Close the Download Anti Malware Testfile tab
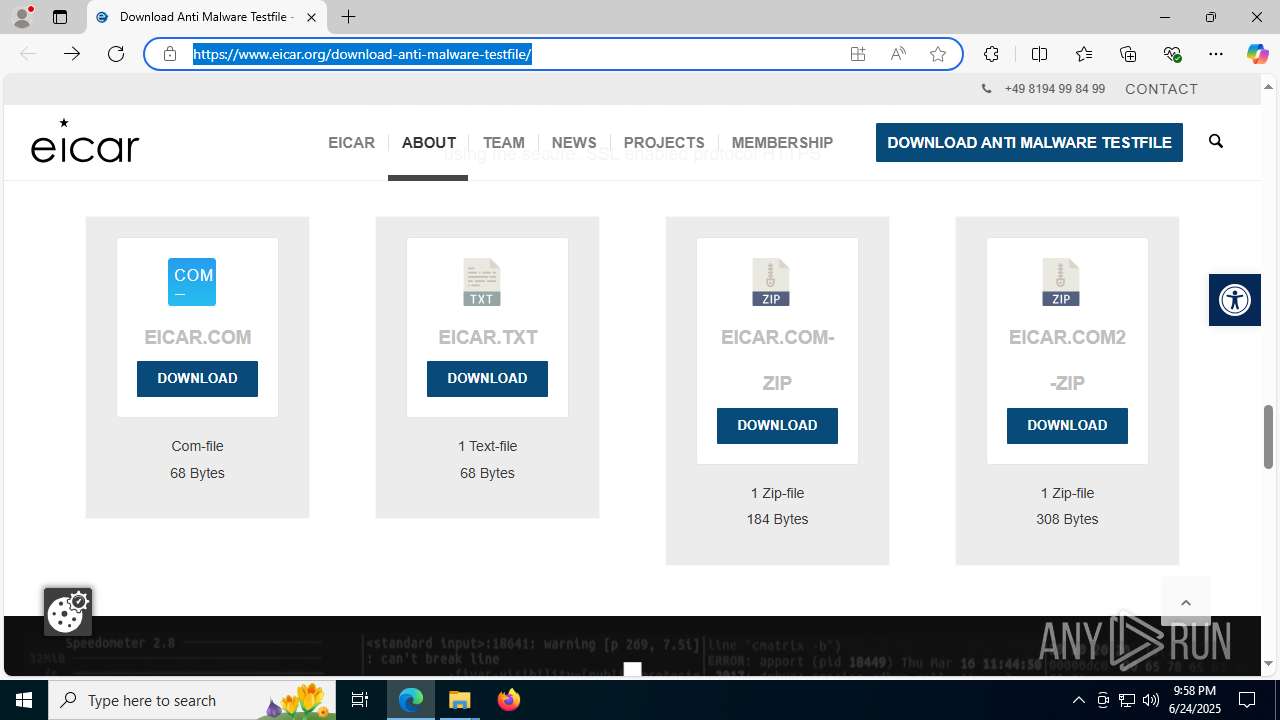Screen dimensions: 1280x720 click(311, 17)
